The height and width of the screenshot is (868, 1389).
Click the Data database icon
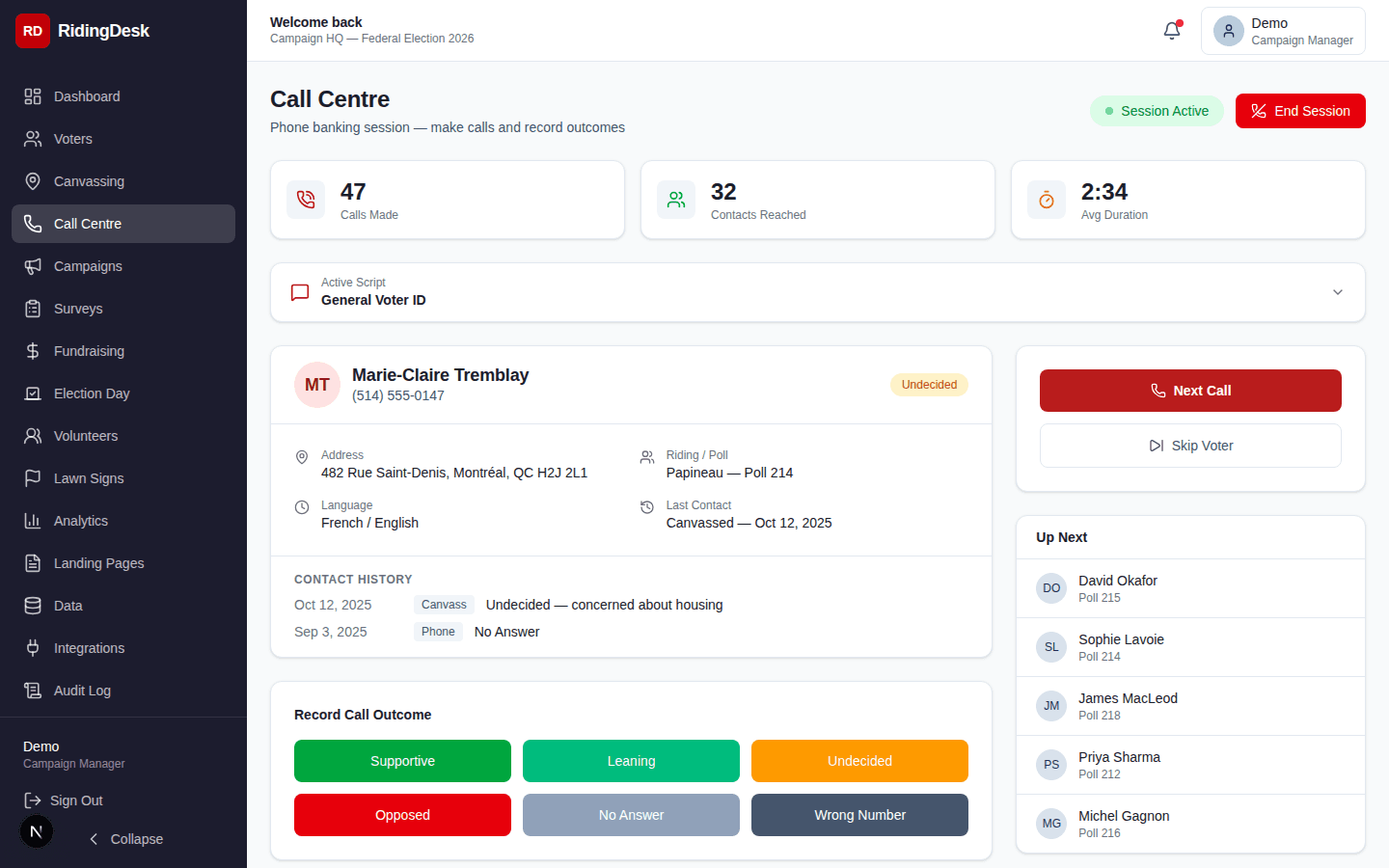[33, 606]
